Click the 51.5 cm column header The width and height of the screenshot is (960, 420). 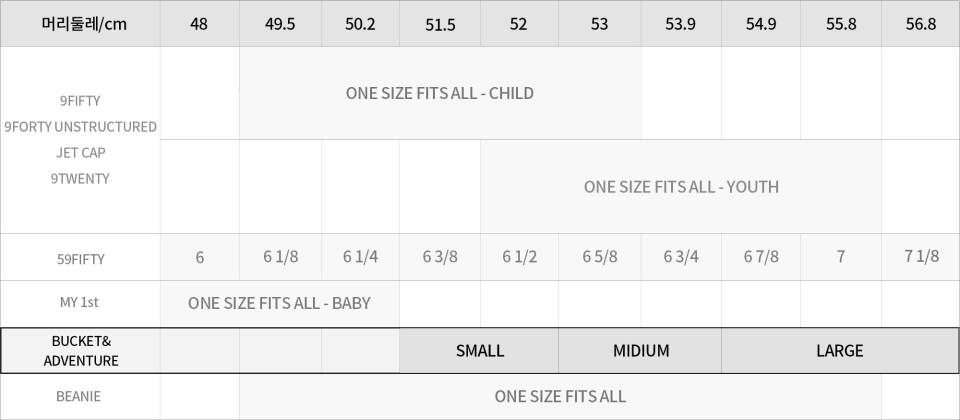tap(440, 24)
